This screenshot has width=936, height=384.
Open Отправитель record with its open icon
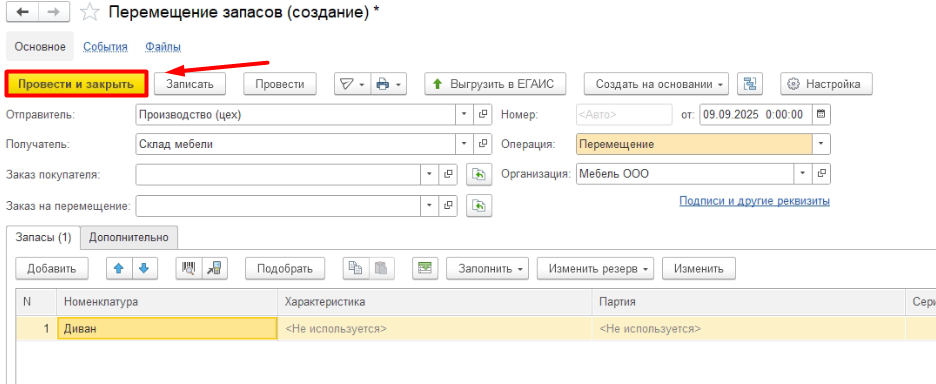click(482, 115)
